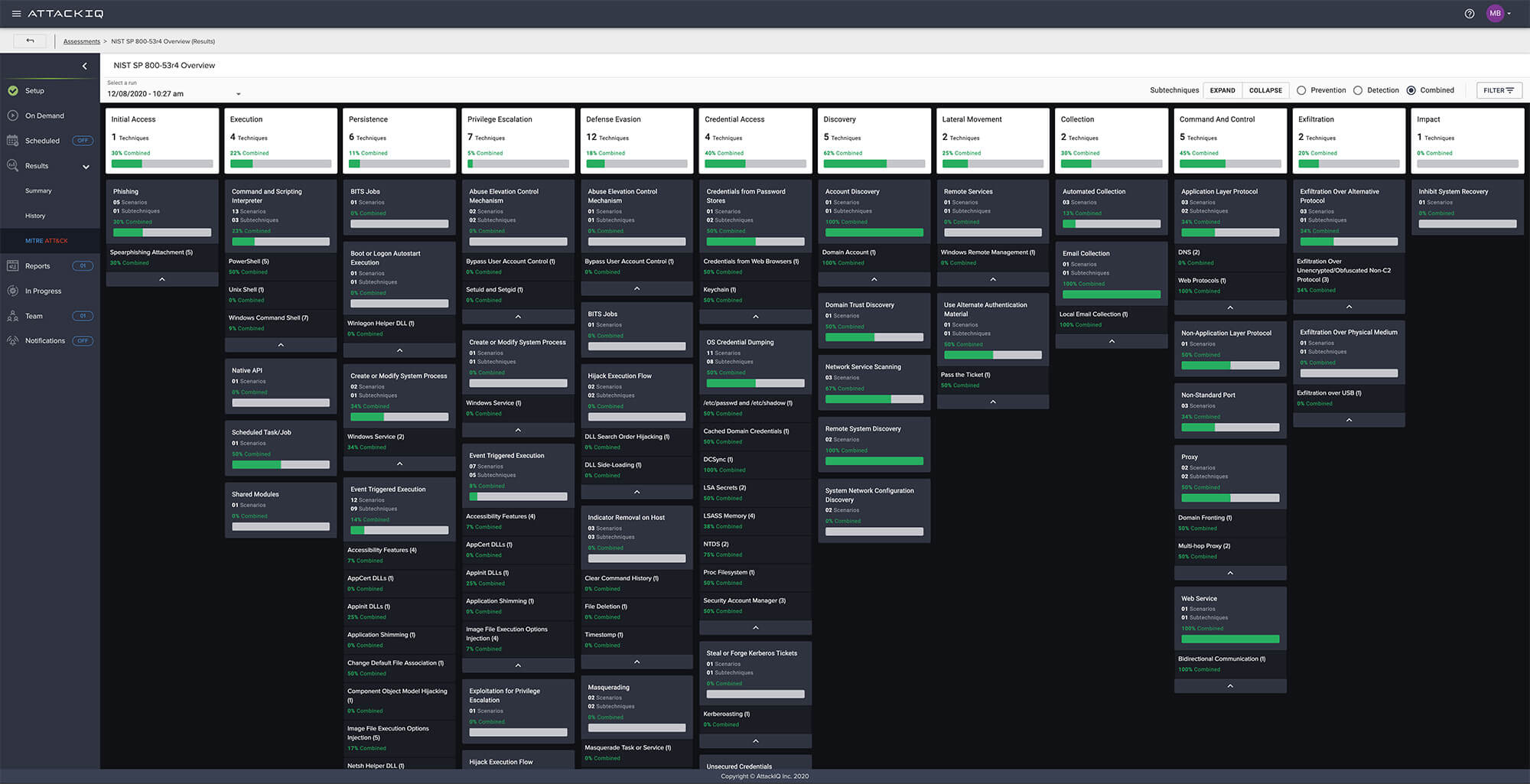
Task: Select the Prevention radio button
Action: point(1301,90)
